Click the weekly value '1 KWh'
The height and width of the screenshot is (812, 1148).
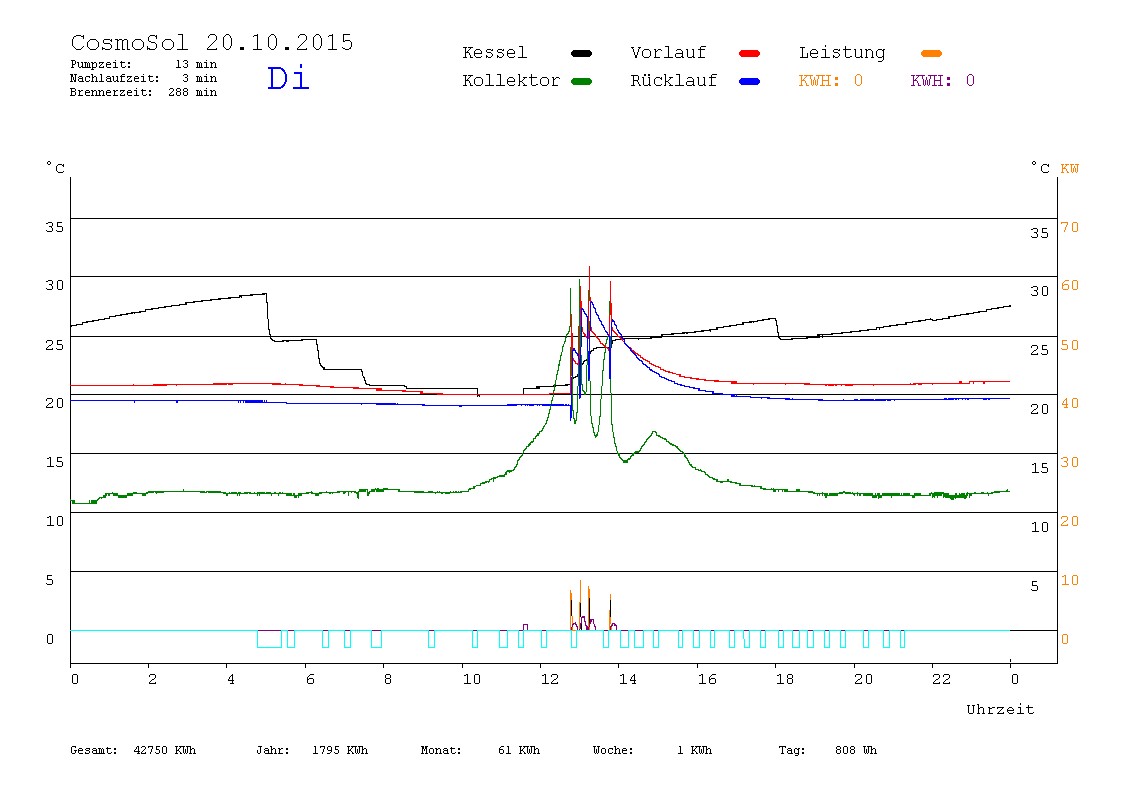(694, 750)
